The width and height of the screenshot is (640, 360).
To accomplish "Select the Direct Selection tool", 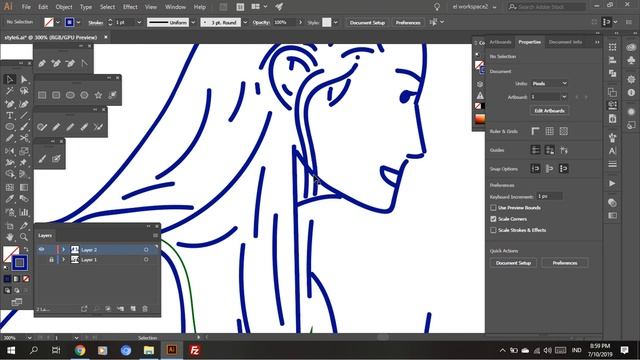I will (x=24, y=79).
